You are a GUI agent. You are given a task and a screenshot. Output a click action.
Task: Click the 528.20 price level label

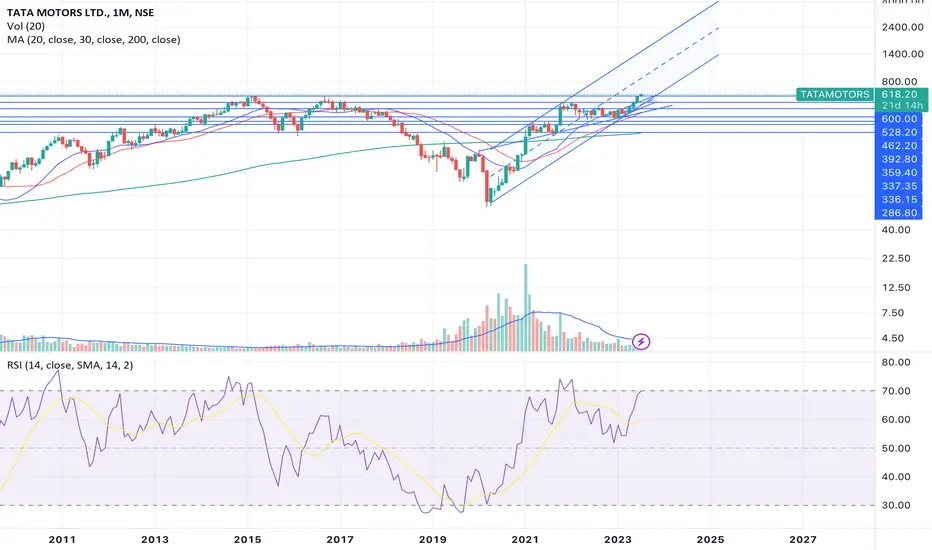(x=899, y=133)
